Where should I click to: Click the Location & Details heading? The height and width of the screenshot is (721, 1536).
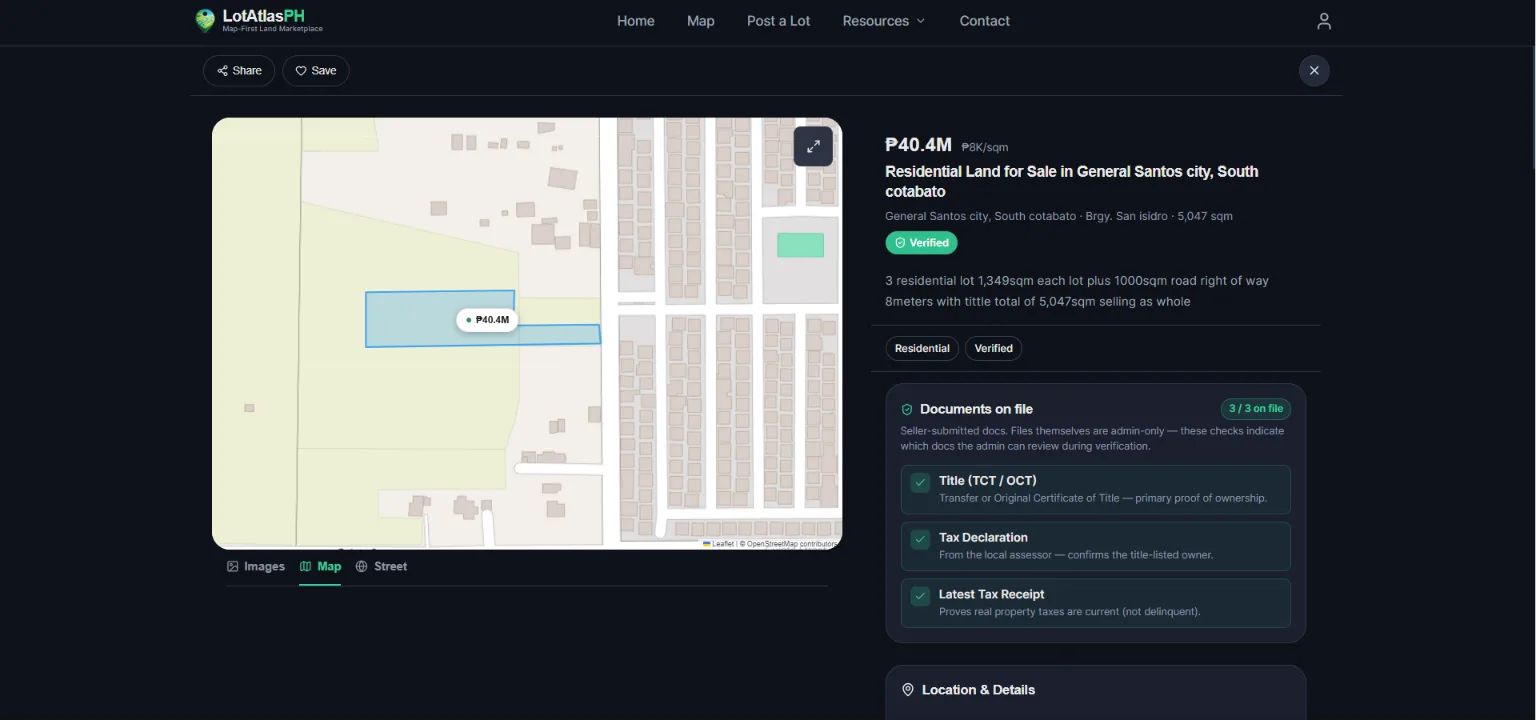pos(978,690)
